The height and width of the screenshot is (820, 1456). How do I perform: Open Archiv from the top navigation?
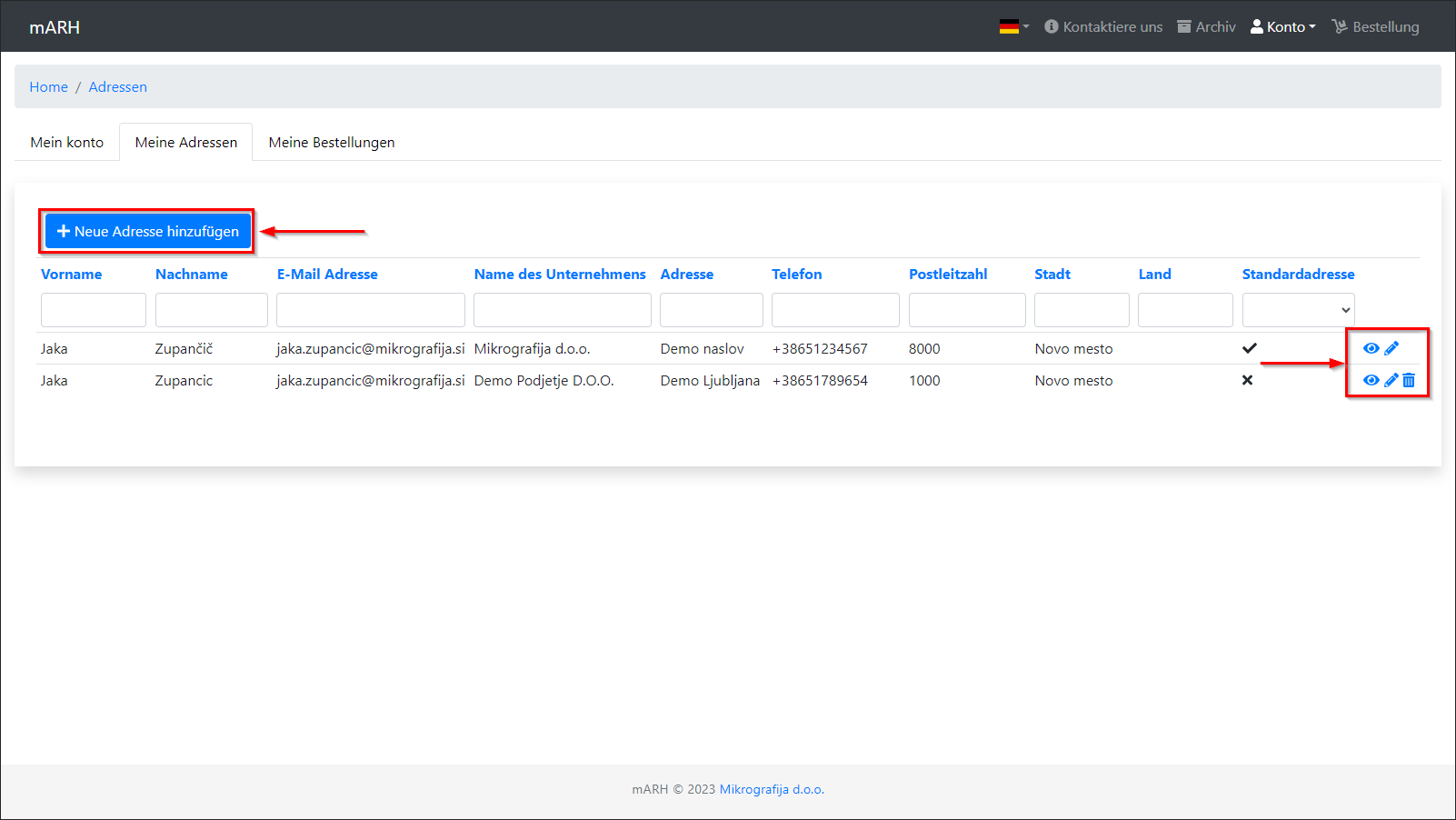1206,27
